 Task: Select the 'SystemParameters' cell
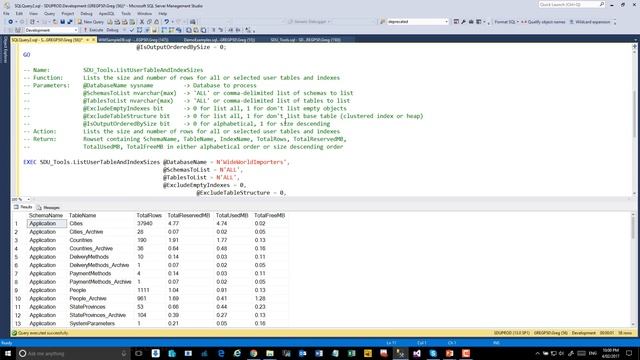[x=101, y=323]
